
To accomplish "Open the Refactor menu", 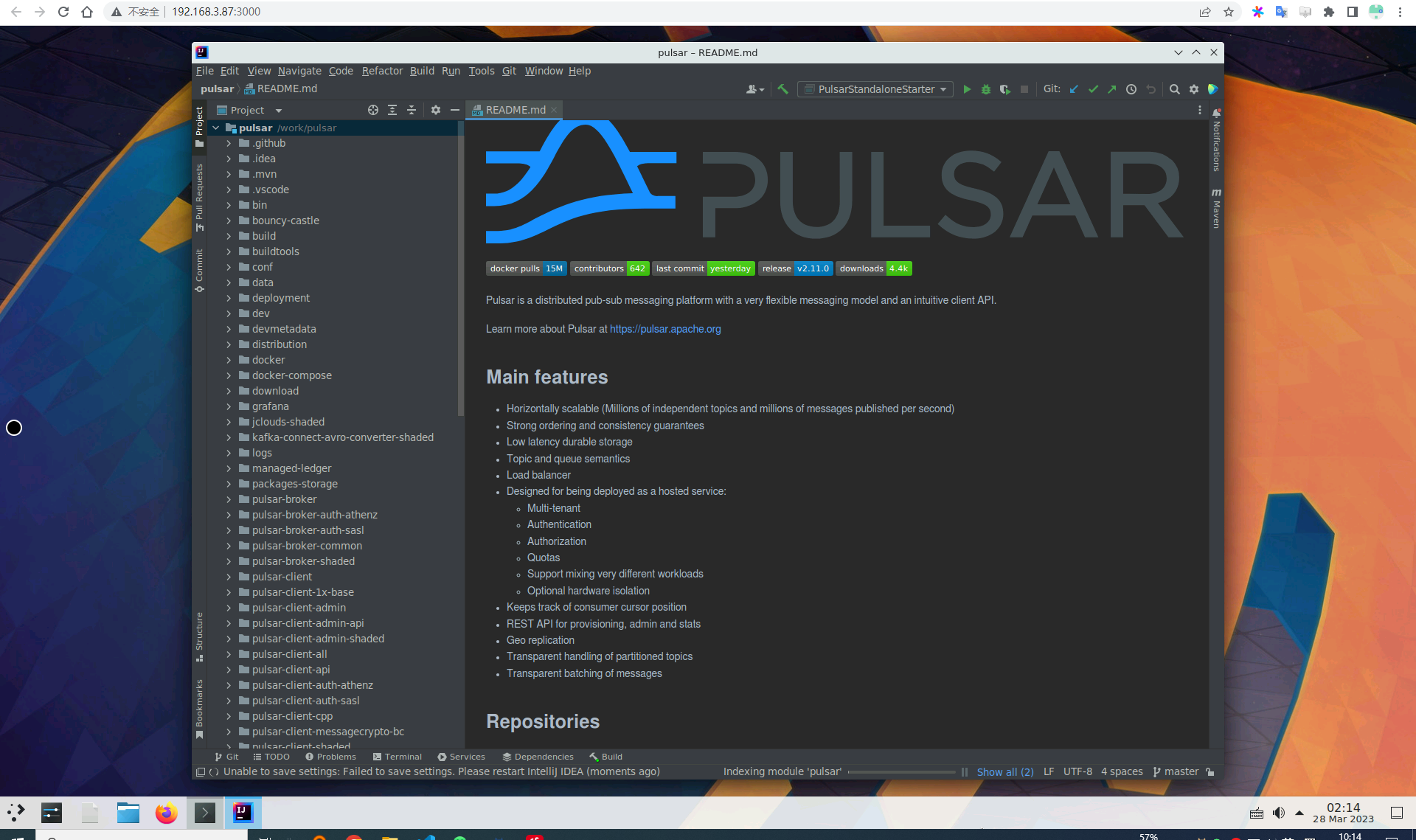I will [382, 71].
